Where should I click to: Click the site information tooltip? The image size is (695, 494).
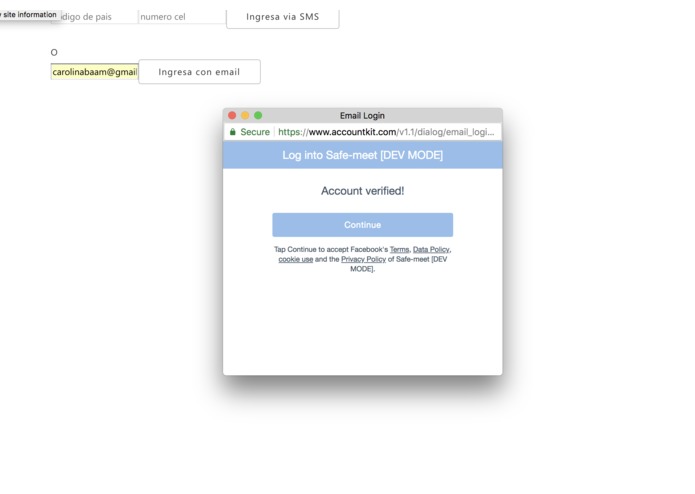[x=28, y=15]
